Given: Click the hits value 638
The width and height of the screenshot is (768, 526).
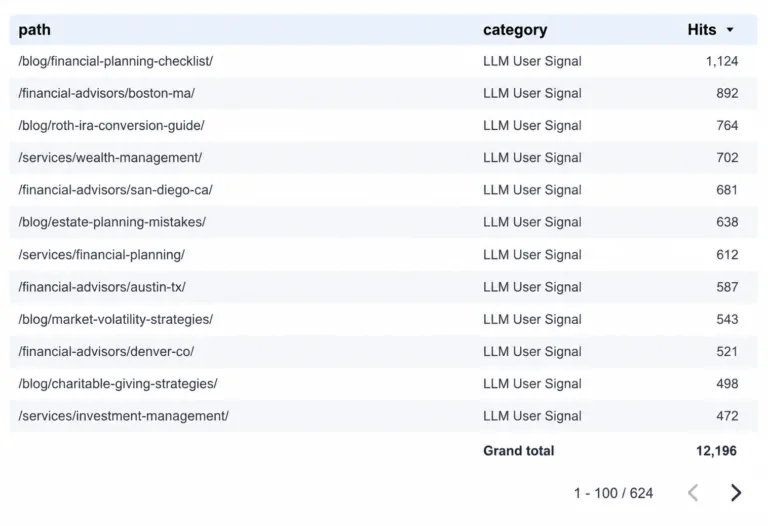Looking at the screenshot, I should tap(727, 222).
